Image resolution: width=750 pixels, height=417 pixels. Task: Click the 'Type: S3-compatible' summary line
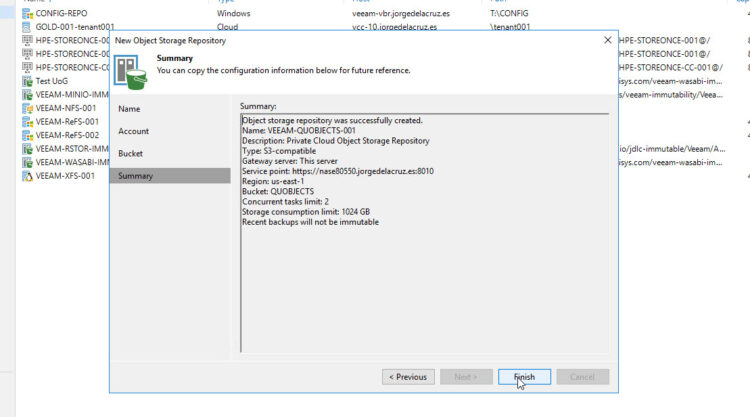(x=279, y=151)
